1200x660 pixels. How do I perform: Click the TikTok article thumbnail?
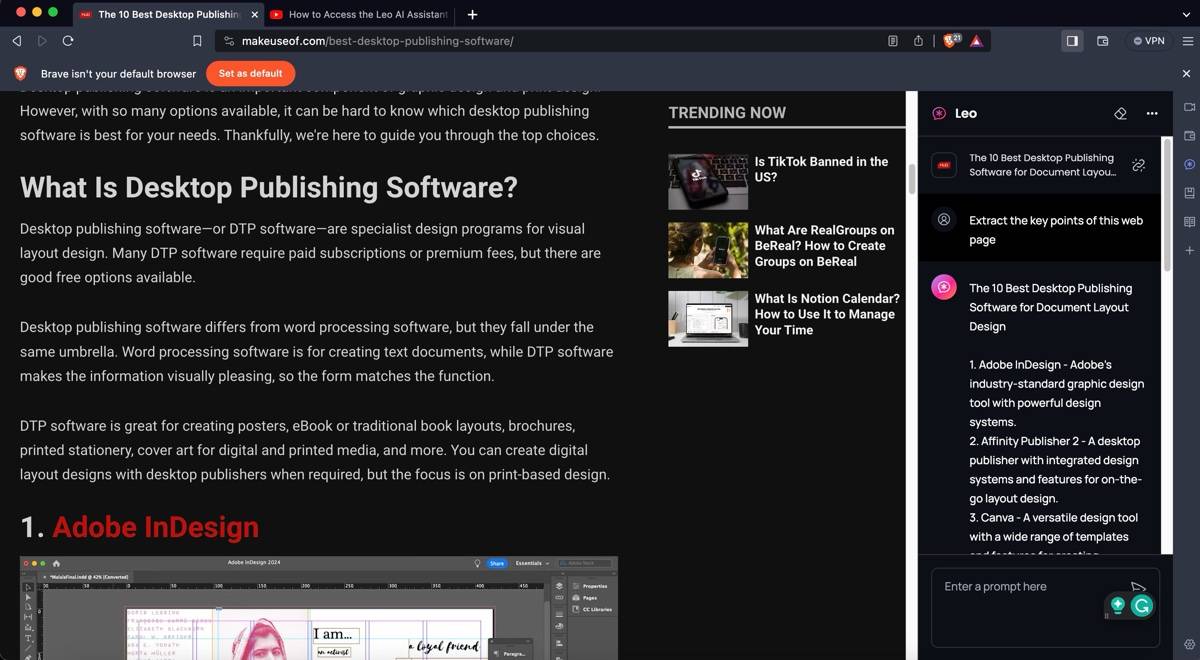point(708,181)
